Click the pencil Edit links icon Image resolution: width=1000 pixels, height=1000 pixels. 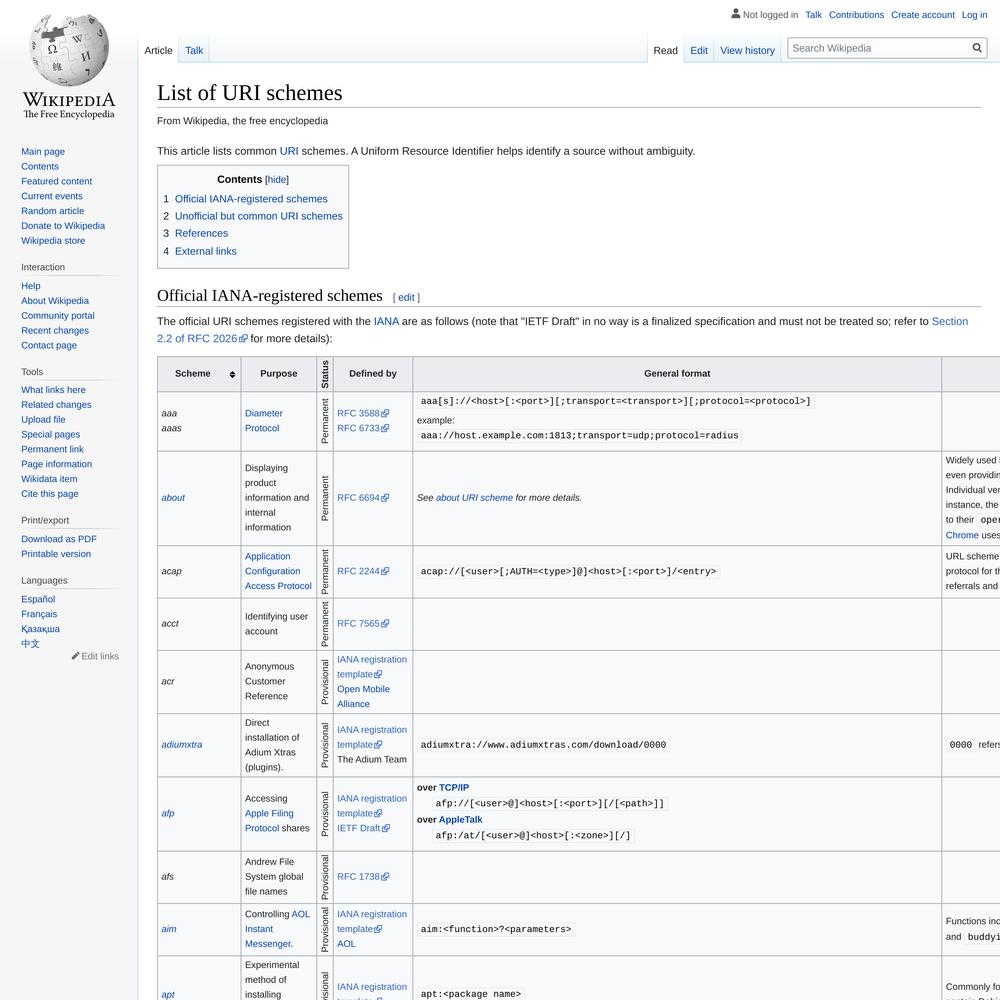pyautogui.click(x=75, y=656)
